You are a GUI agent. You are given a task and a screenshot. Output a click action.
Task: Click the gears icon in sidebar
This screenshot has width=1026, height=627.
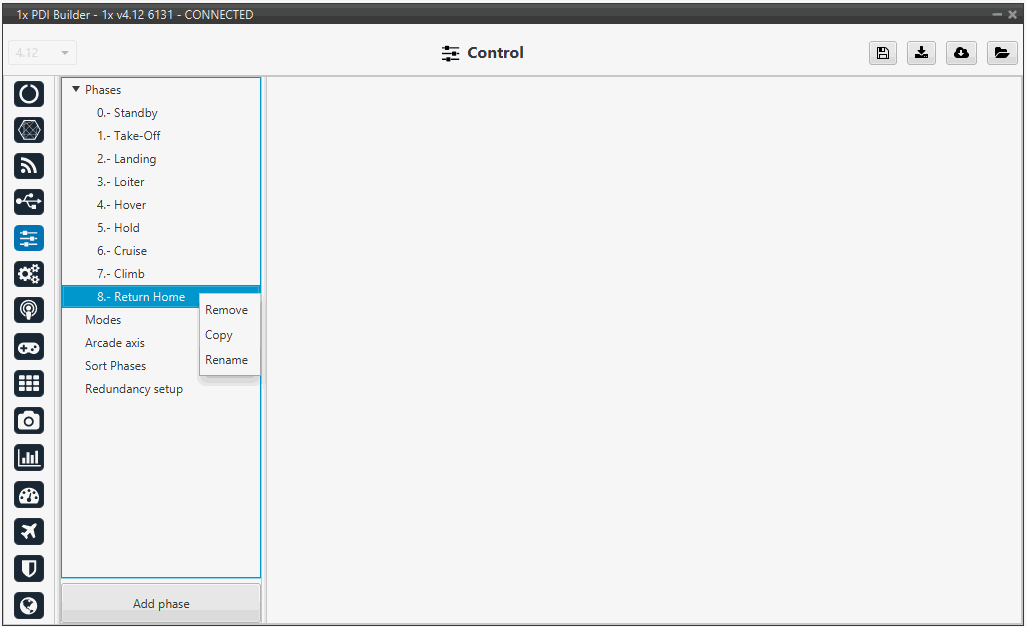point(29,274)
